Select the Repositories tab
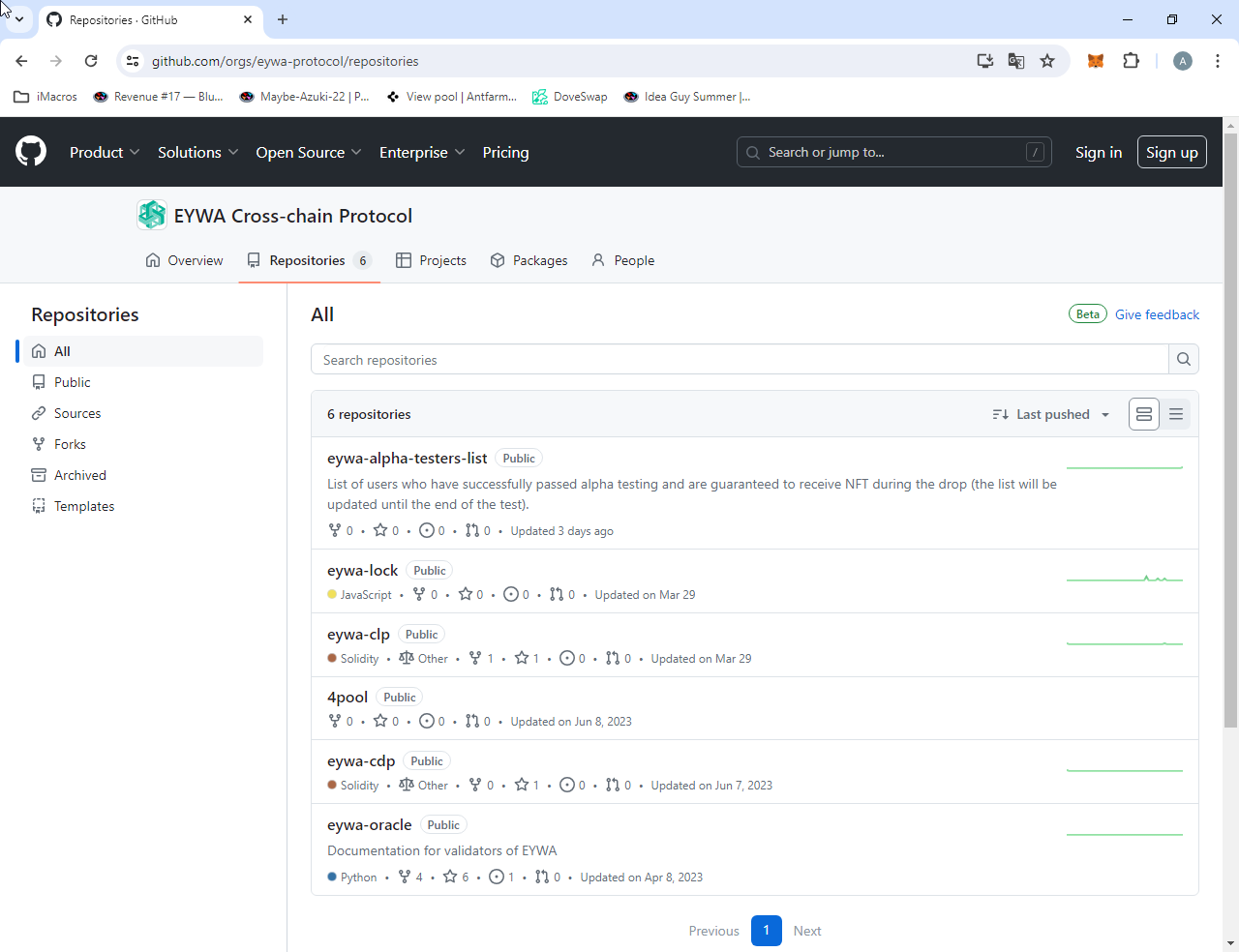1239x952 pixels. (309, 260)
